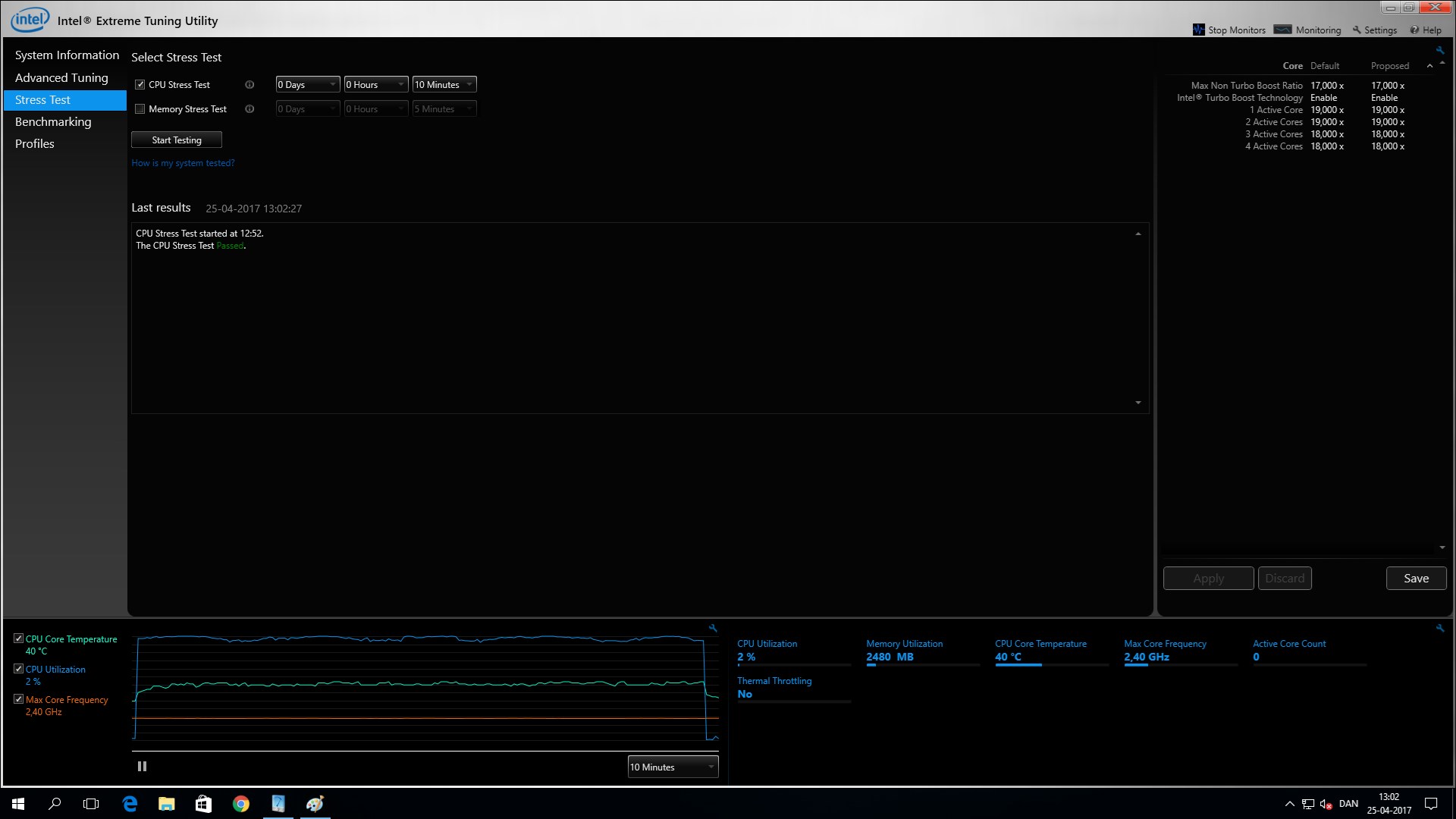Toggle CPU Core Temperature graph checkbox
This screenshot has width=1456, height=819.
18,639
